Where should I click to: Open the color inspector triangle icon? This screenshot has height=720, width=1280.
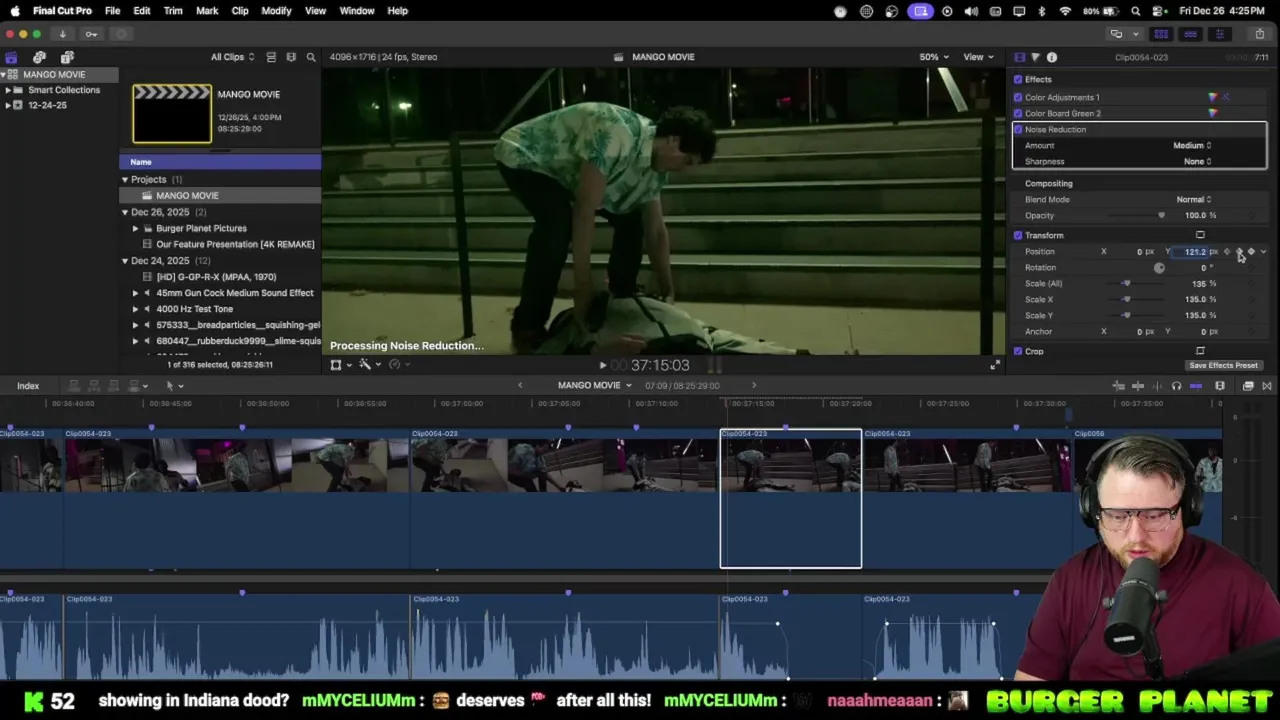[x=1035, y=57]
